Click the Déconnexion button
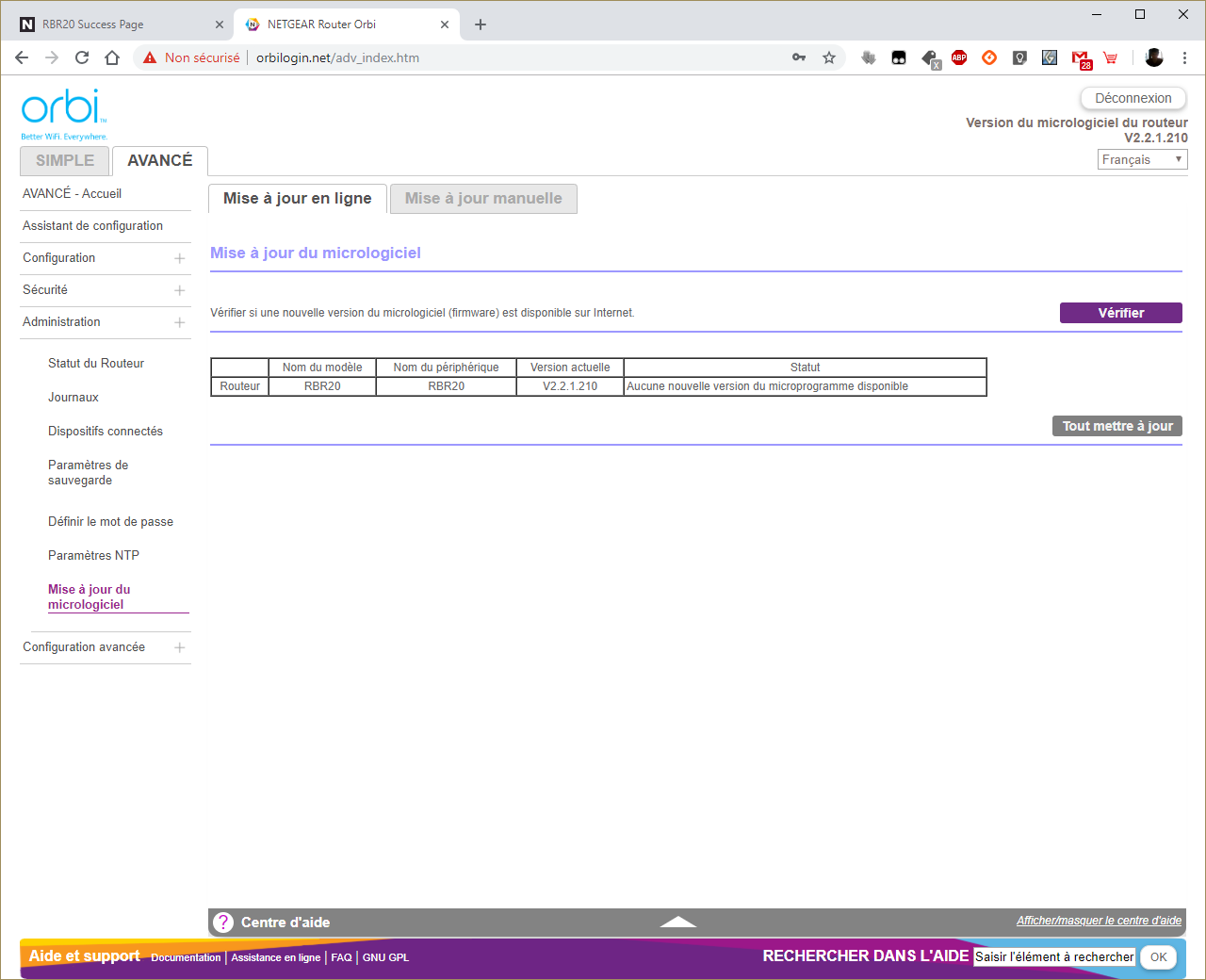 coord(1133,98)
